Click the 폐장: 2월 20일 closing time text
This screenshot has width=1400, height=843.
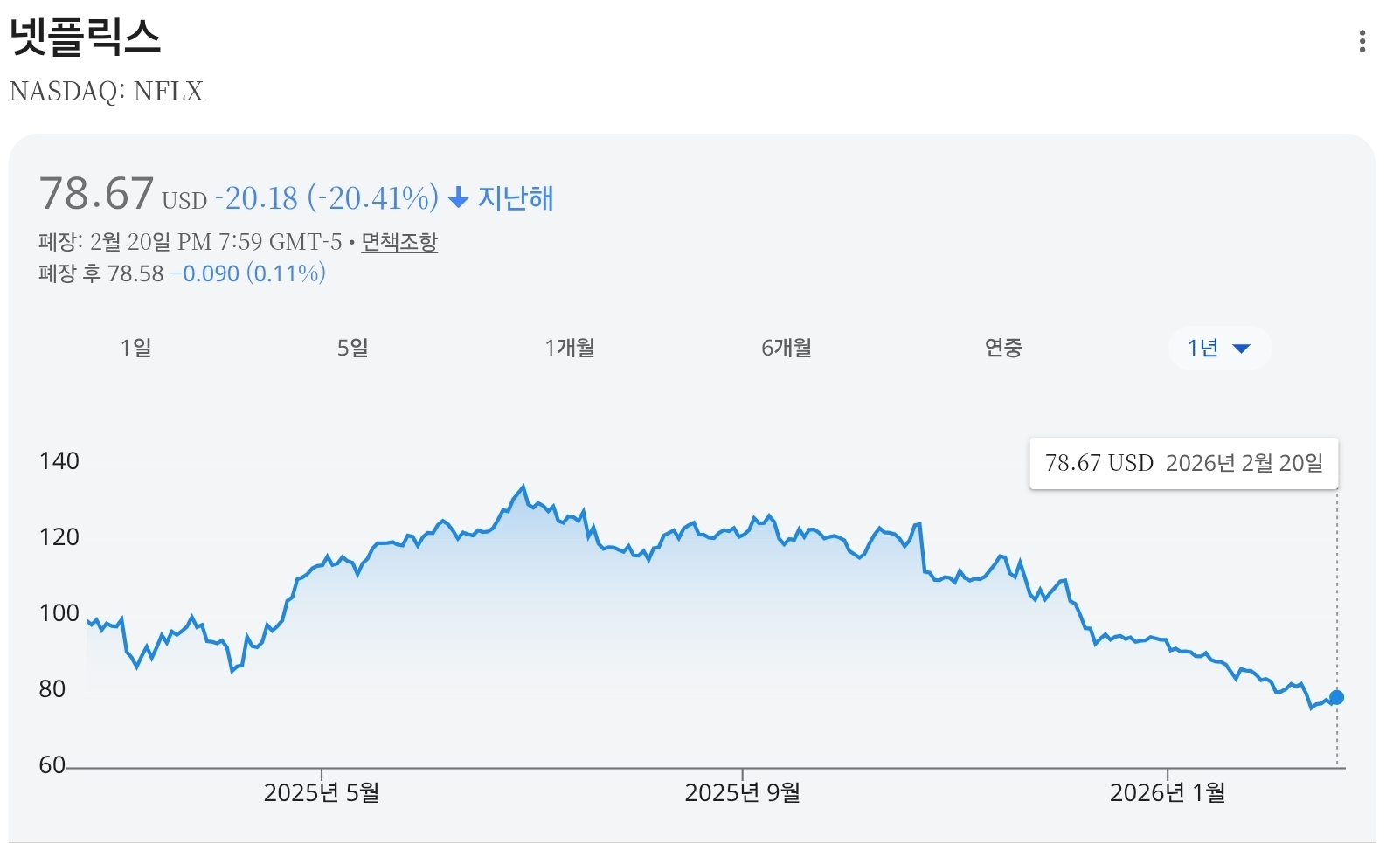(191, 242)
